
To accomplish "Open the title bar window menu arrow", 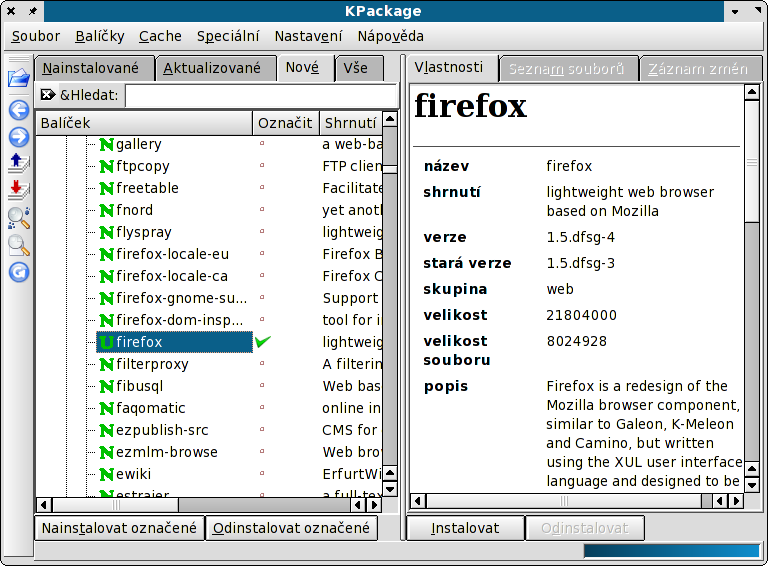I will pyautogui.click(x=735, y=11).
